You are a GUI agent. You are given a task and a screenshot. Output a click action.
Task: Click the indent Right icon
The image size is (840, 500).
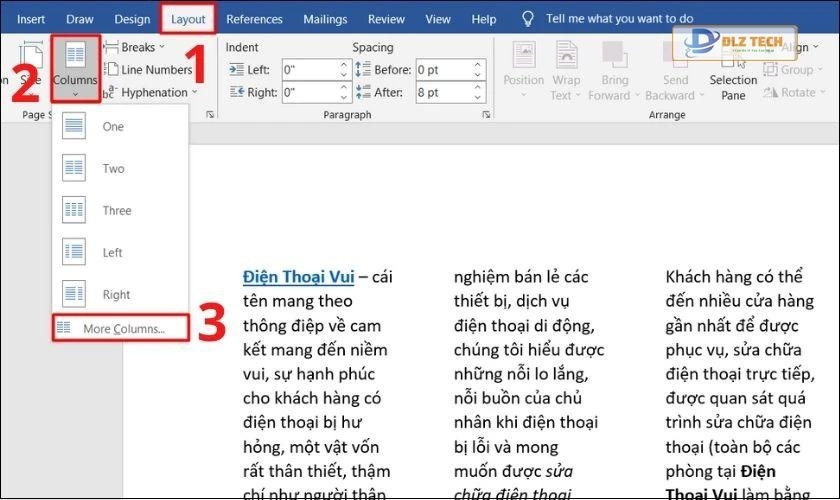[236, 92]
